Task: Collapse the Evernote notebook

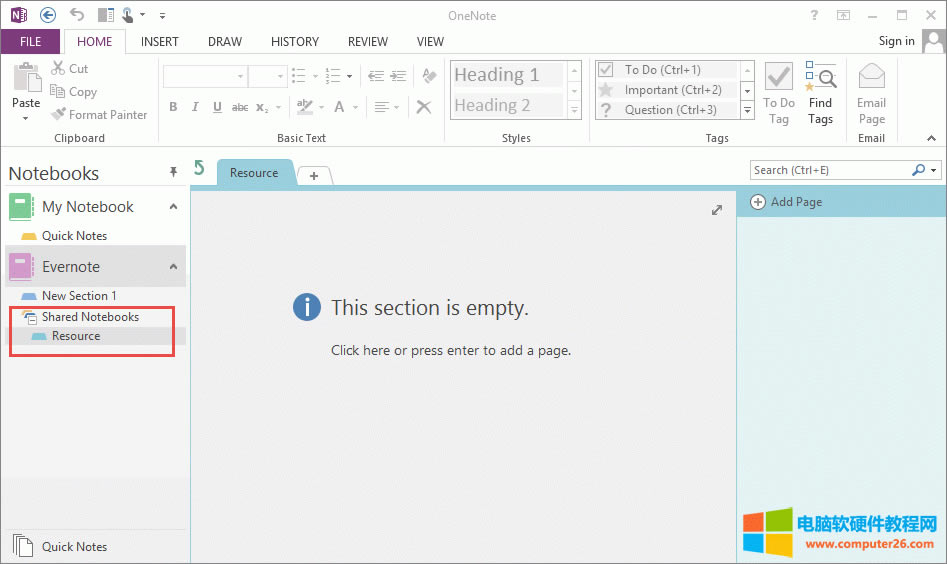Action: (x=173, y=267)
